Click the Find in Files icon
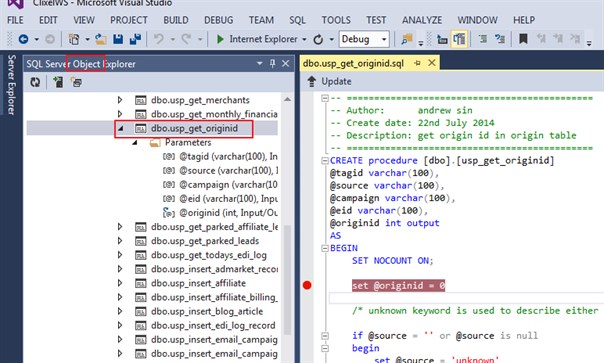 (x=407, y=39)
